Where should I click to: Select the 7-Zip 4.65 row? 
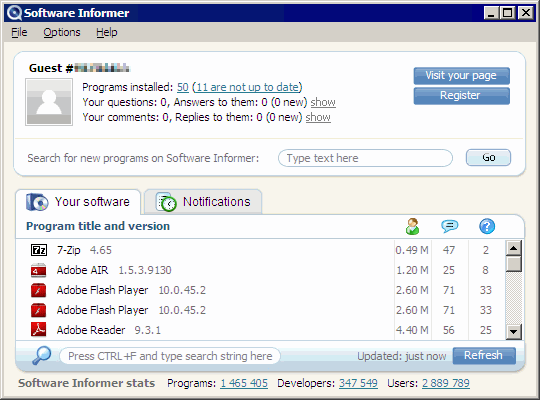260,250
